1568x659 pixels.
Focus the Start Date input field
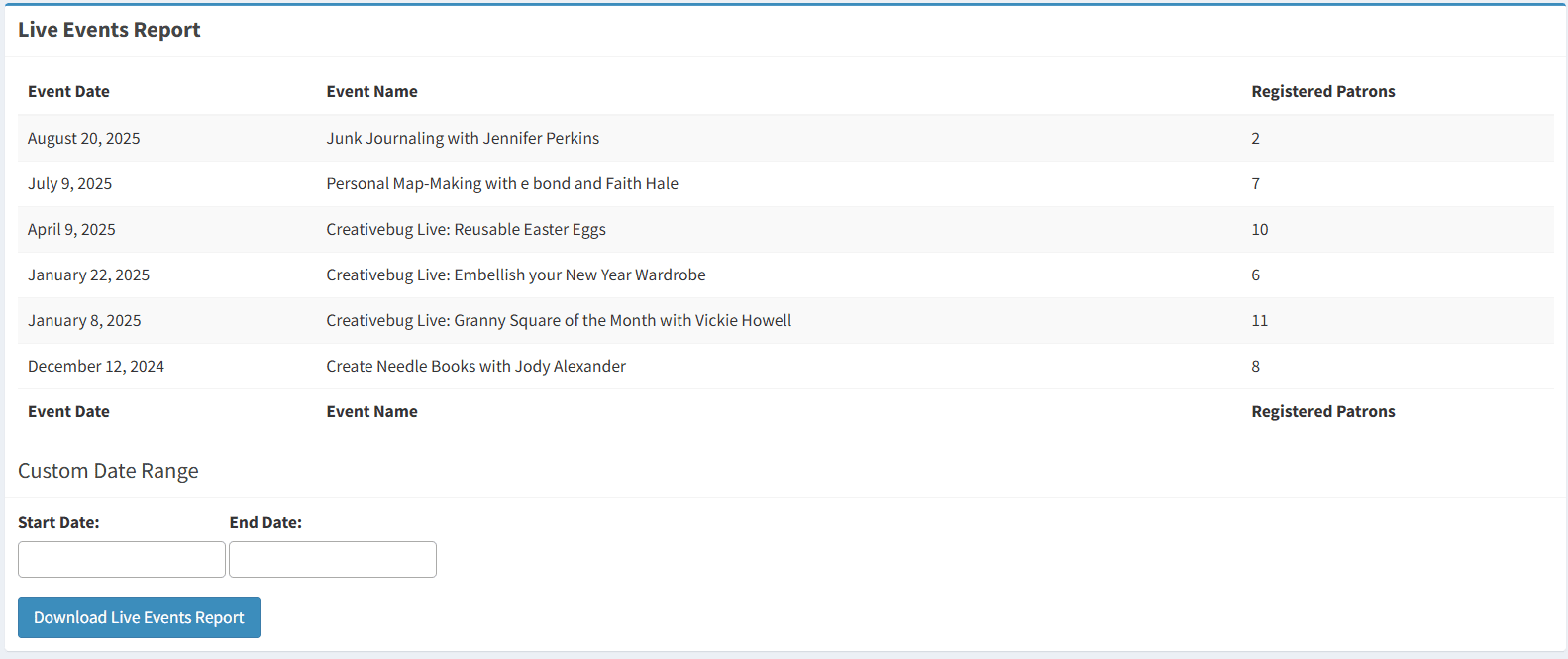[x=122, y=559]
